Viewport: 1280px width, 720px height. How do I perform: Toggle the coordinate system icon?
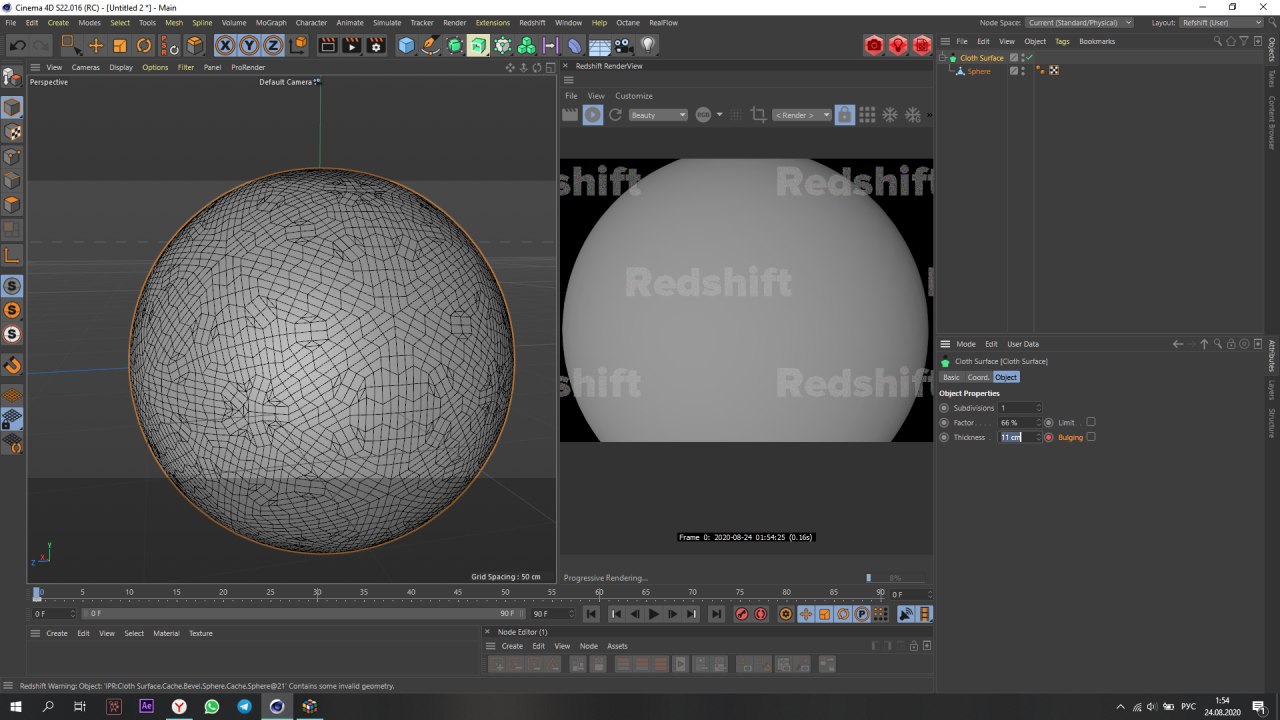point(298,45)
